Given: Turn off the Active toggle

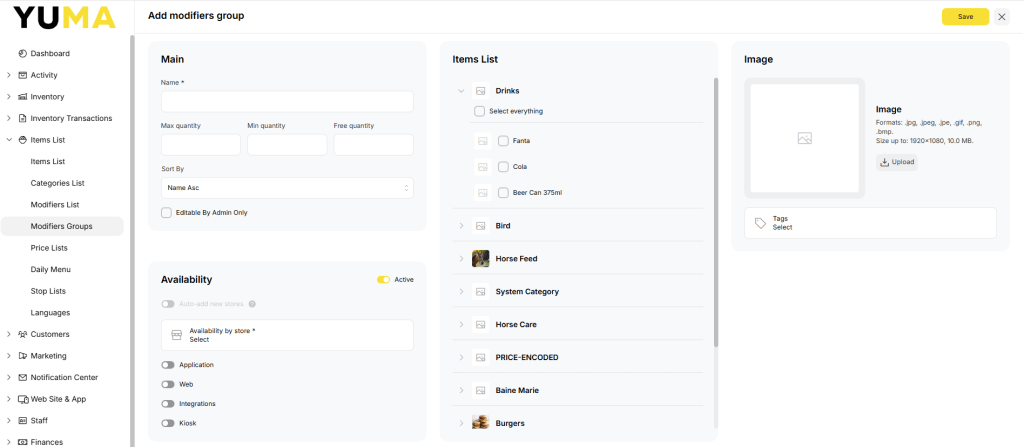Looking at the screenshot, I should [383, 280].
